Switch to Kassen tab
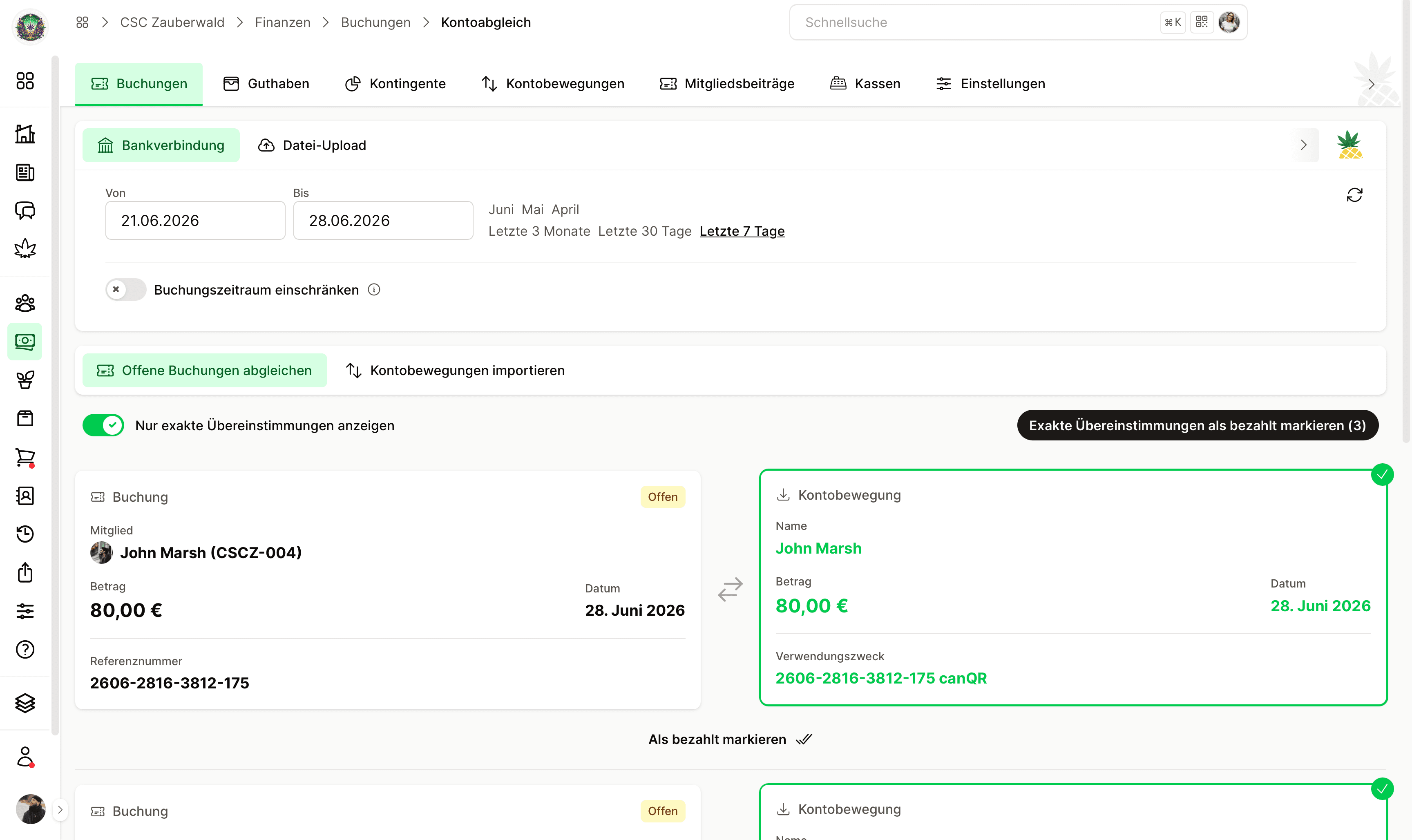The width and height of the screenshot is (1412, 840). click(x=865, y=84)
